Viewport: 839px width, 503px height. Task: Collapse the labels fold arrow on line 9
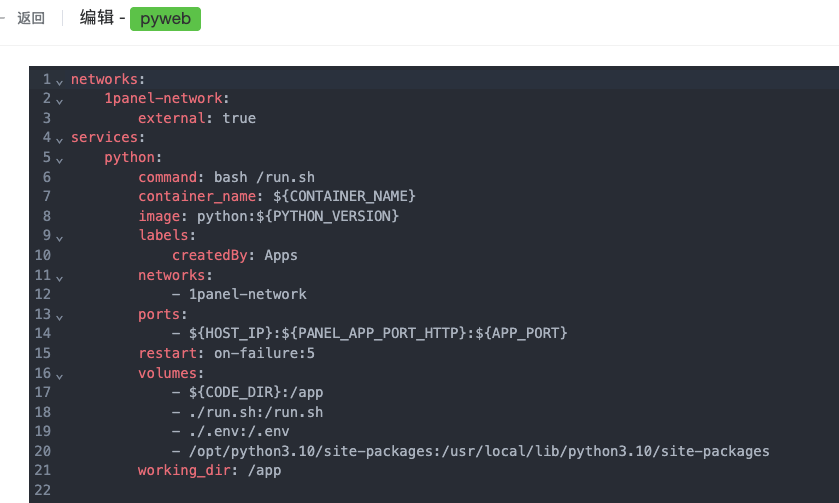click(x=59, y=238)
